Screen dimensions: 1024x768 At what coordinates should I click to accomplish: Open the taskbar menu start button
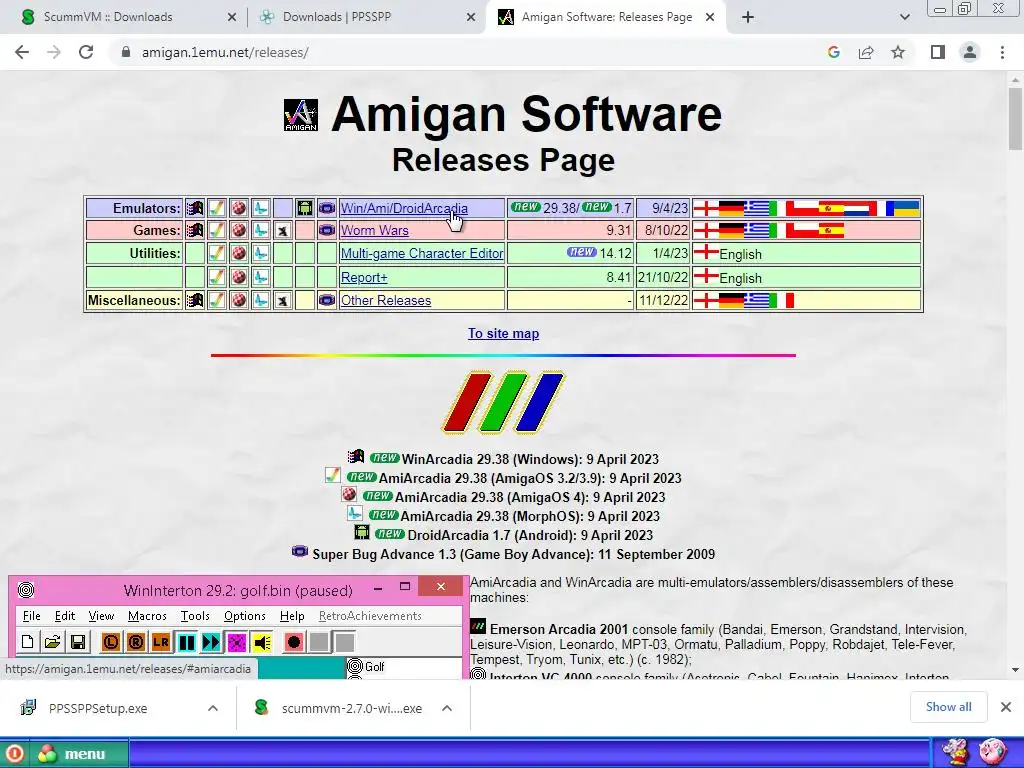[x=77, y=754]
